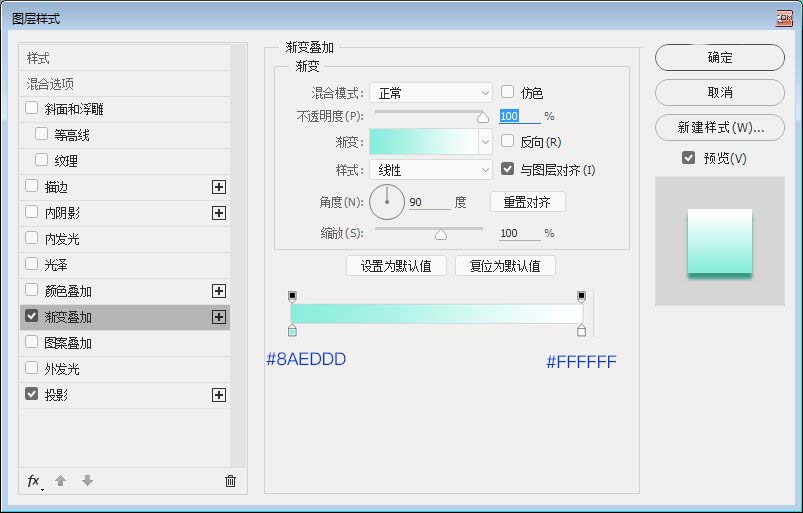Viewport: 803px width, 513px height.
Task: Click the plus icon beside 渐变叠加
Action: tap(219, 317)
